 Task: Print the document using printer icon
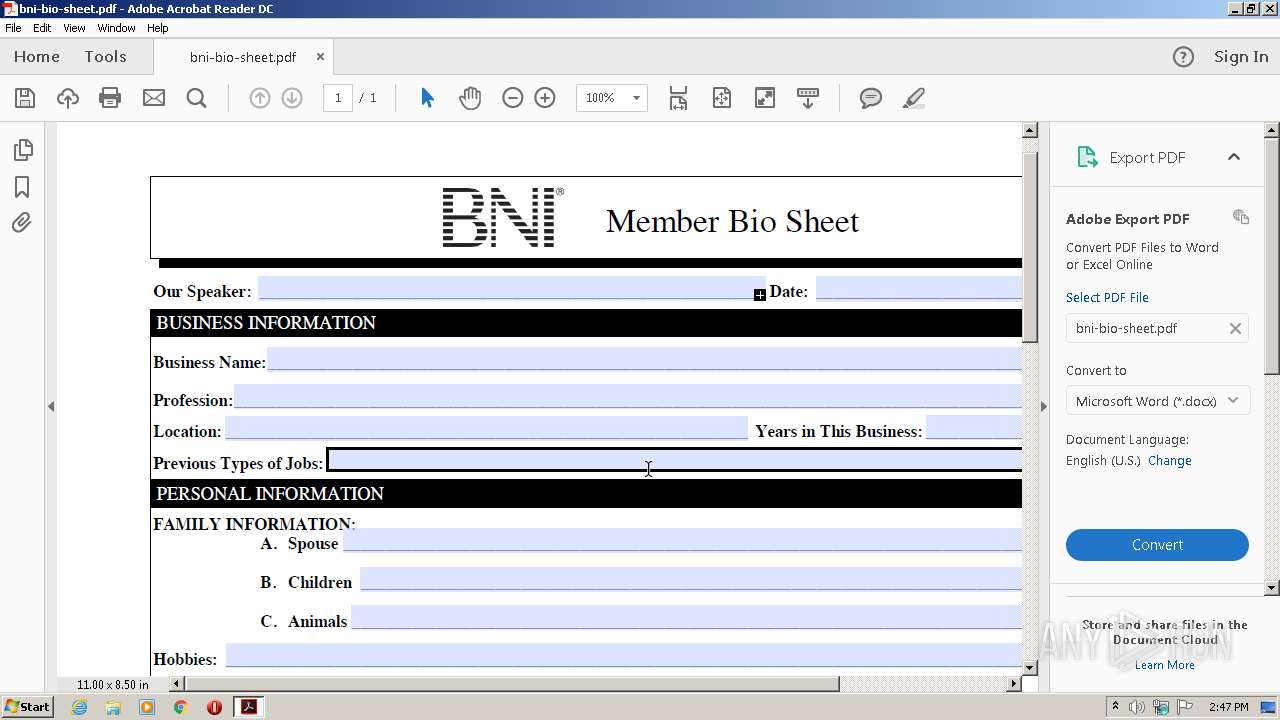(x=110, y=98)
